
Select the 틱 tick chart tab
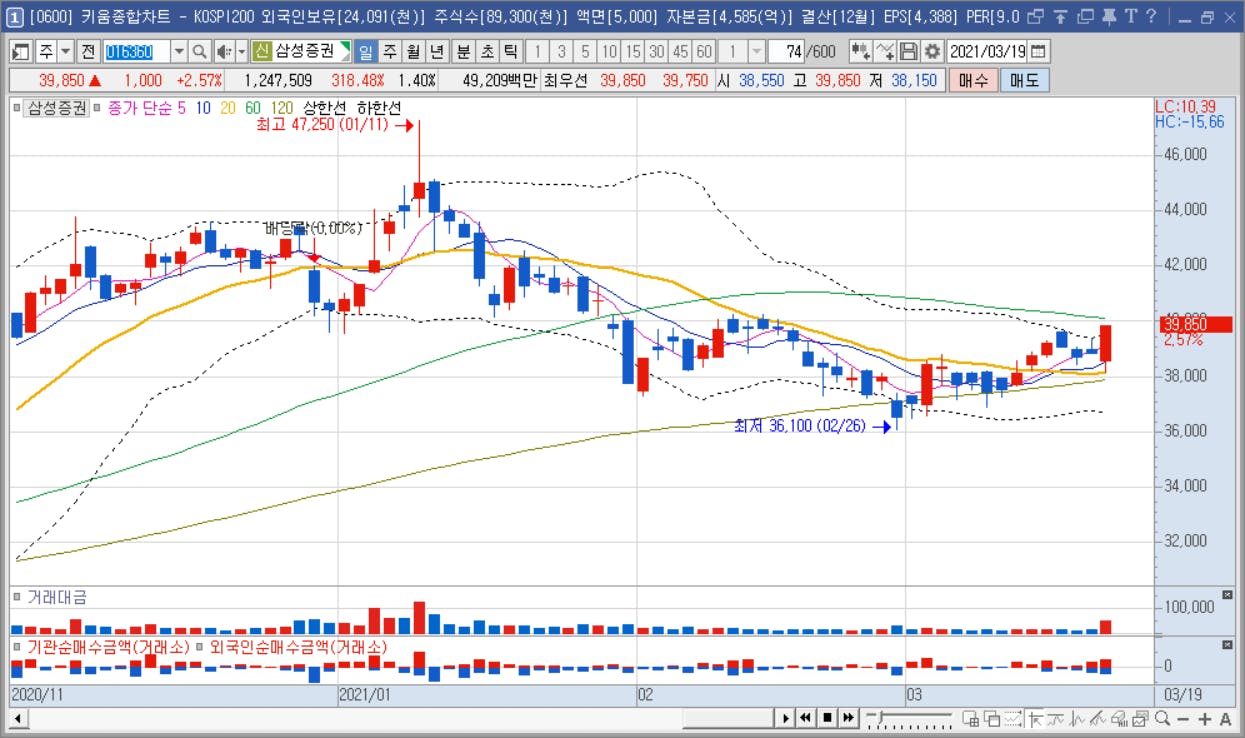point(510,52)
